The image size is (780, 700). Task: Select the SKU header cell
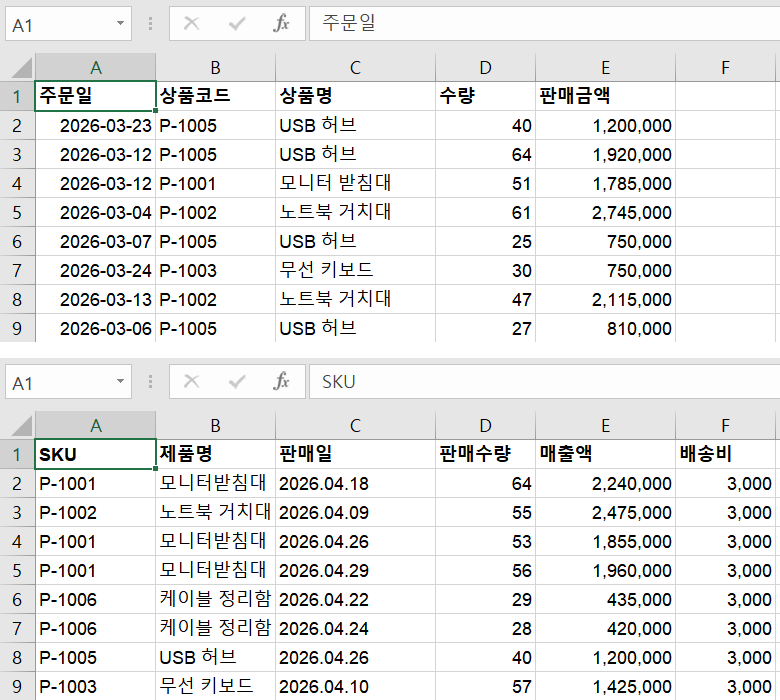(96, 454)
